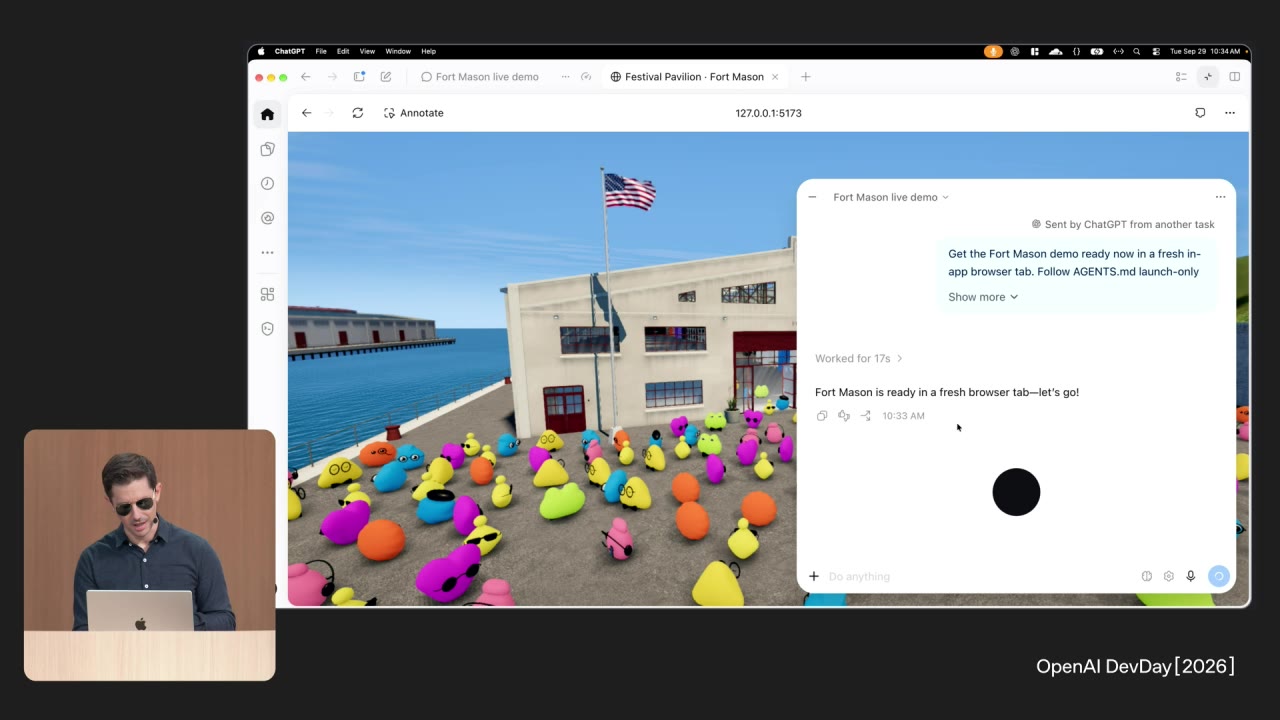Screen dimensions: 1280x720
Task: Click the 127.0.0.1:5173 address field
Action: pyautogui.click(x=768, y=113)
